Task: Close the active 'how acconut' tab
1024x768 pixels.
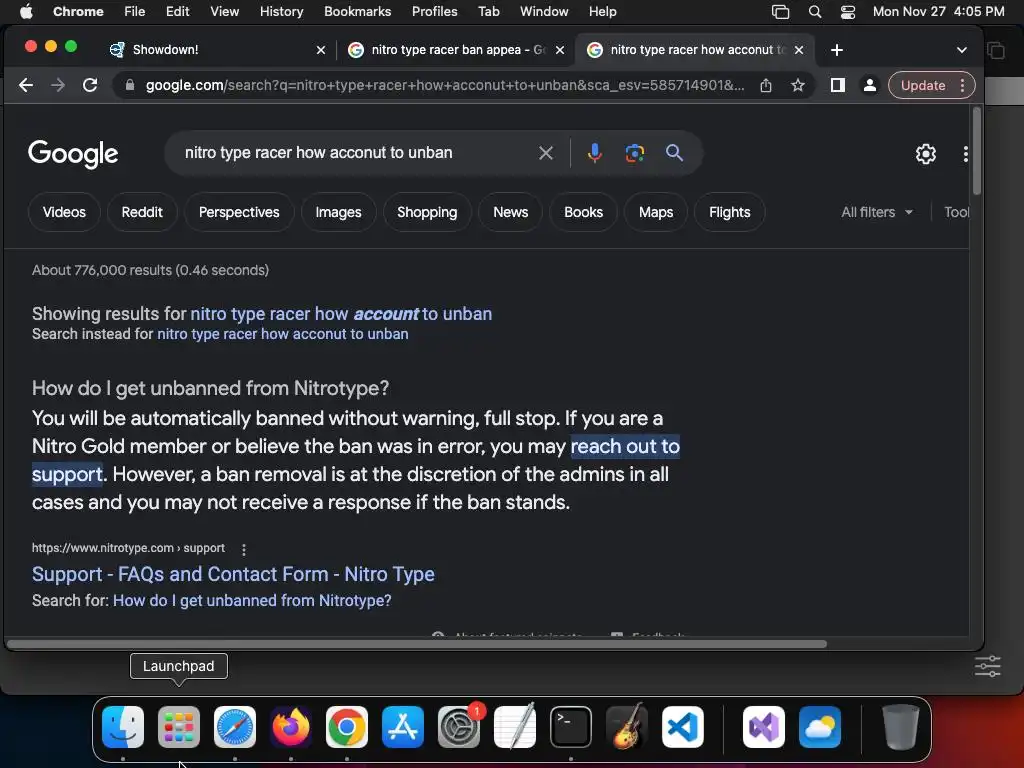Action: pyautogui.click(x=799, y=50)
